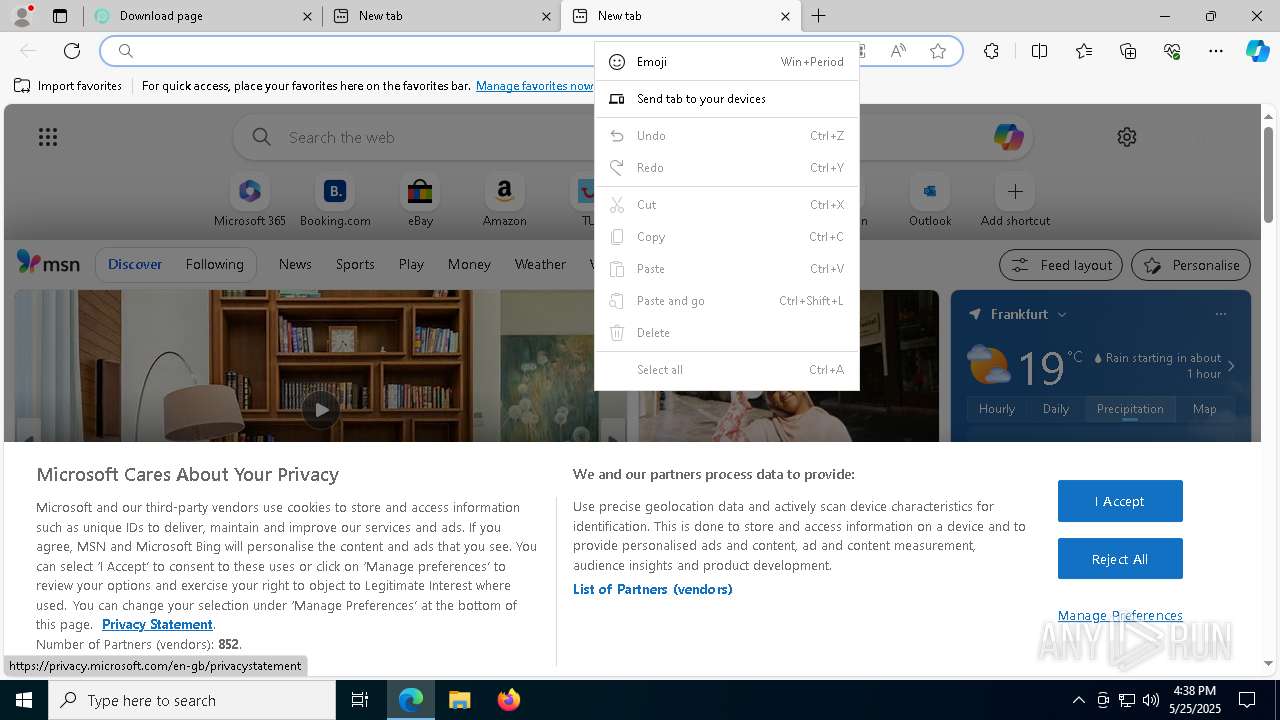Image resolution: width=1280 pixels, height=720 pixels.
Task: Choose Paste and go menu entry
Action: (727, 301)
